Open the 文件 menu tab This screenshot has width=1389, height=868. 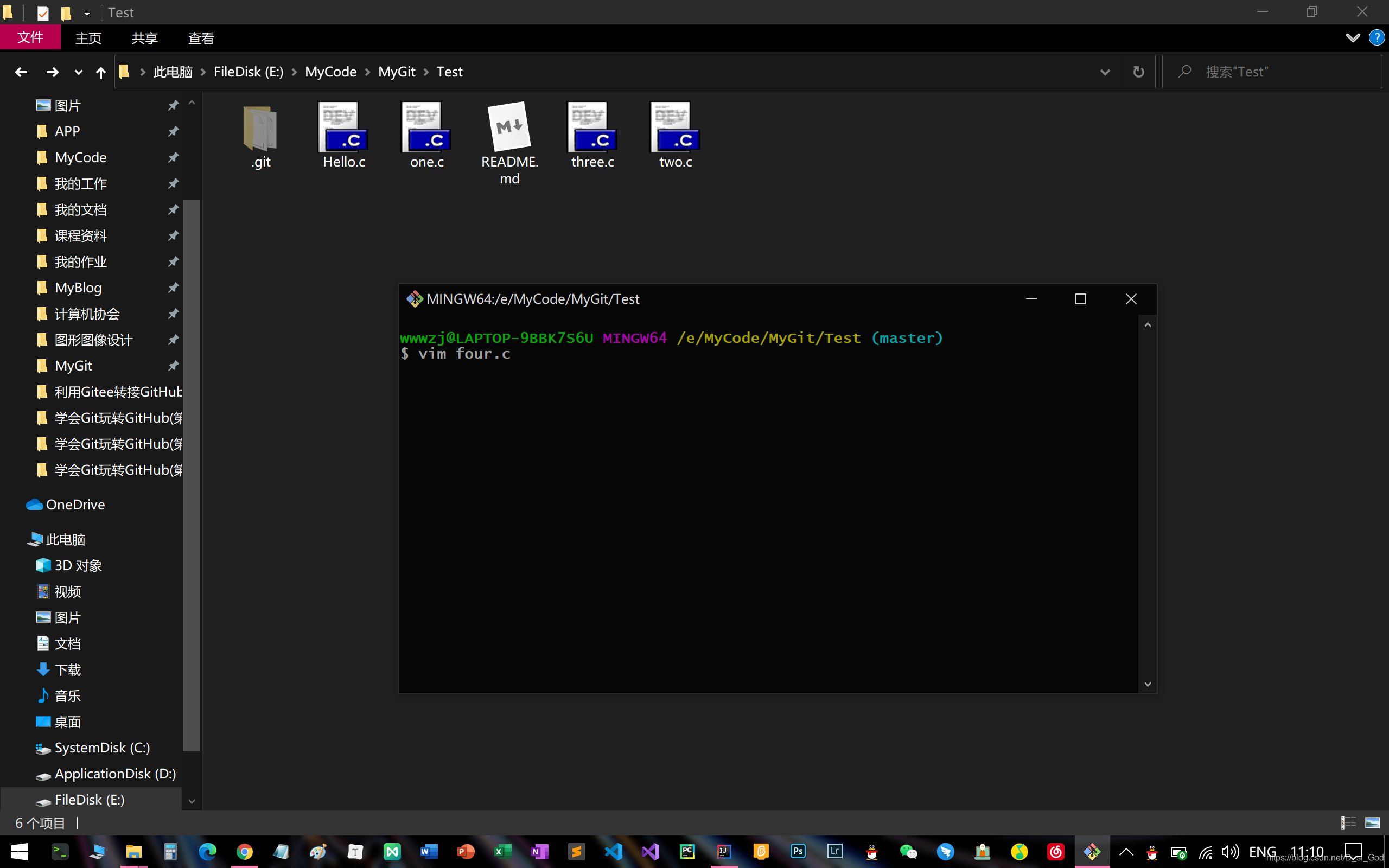coord(30,38)
